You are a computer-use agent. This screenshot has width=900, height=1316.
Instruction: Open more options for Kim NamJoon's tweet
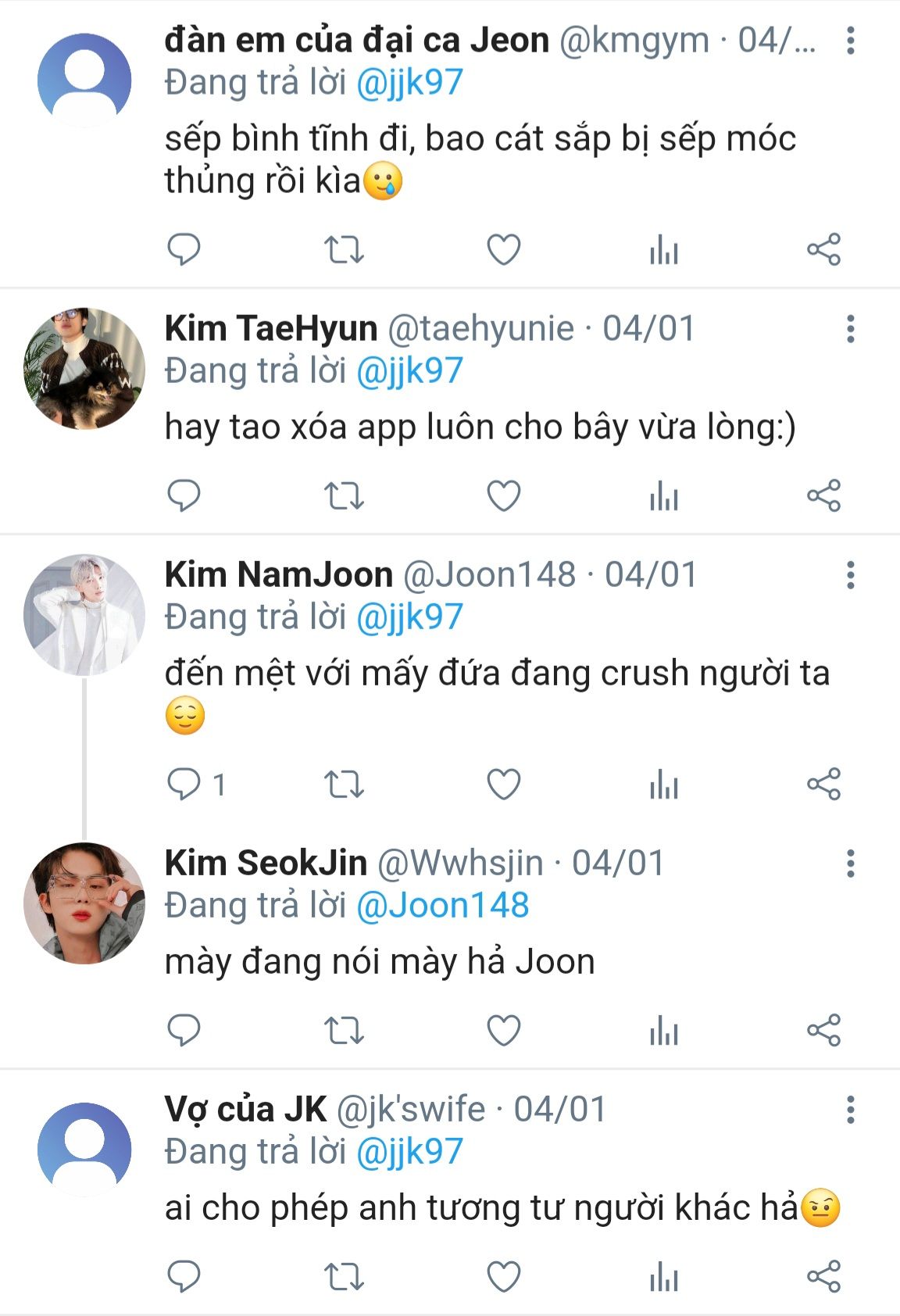(x=850, y=575)
